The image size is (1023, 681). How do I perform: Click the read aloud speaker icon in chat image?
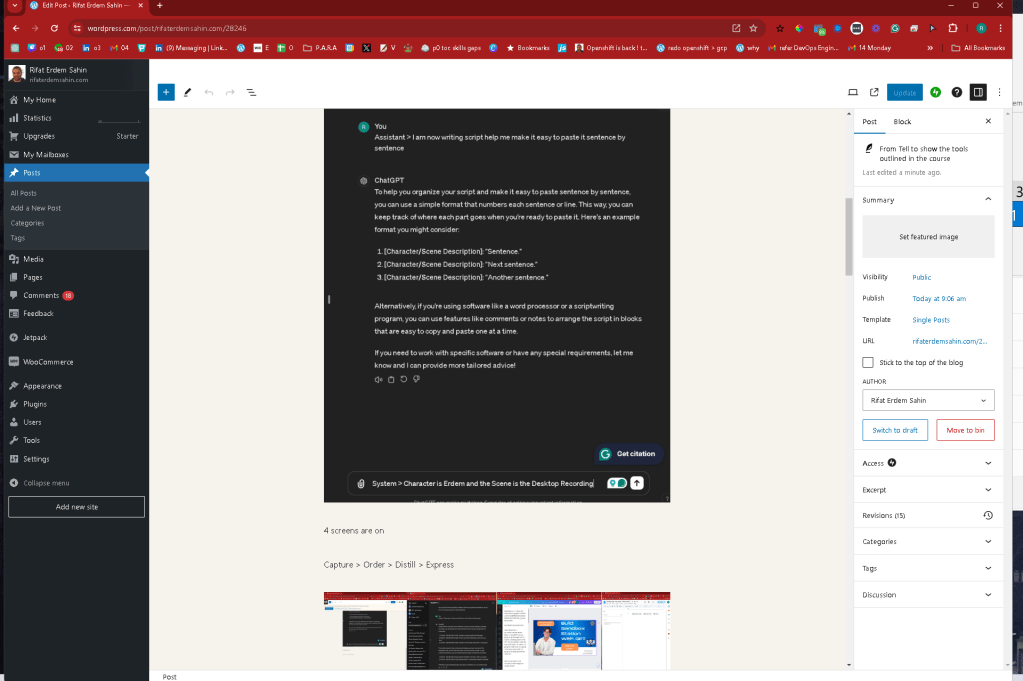pyautogui.click(x=378, y=379)
